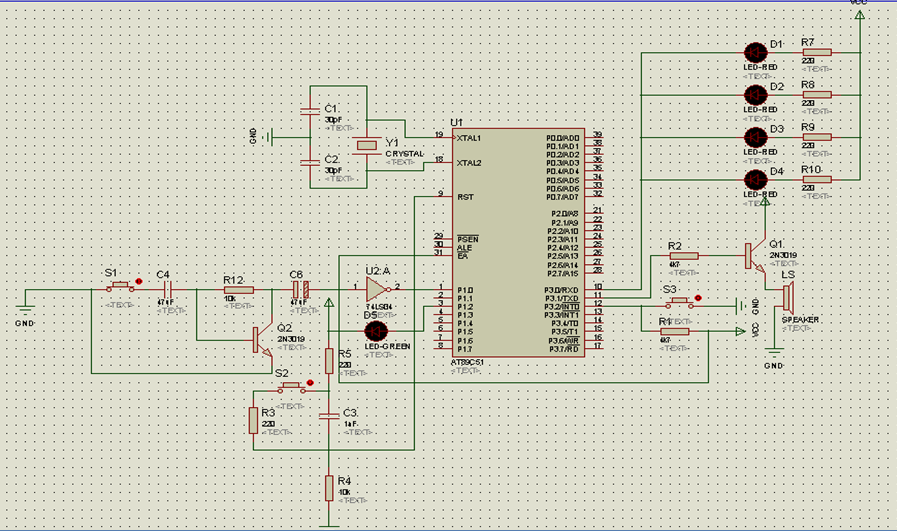Image resolution: width=897 pixels, height=531 pixels.
Task: Click the RST pin label on U1
Action: pyautogui.click(x=465, y=197)
